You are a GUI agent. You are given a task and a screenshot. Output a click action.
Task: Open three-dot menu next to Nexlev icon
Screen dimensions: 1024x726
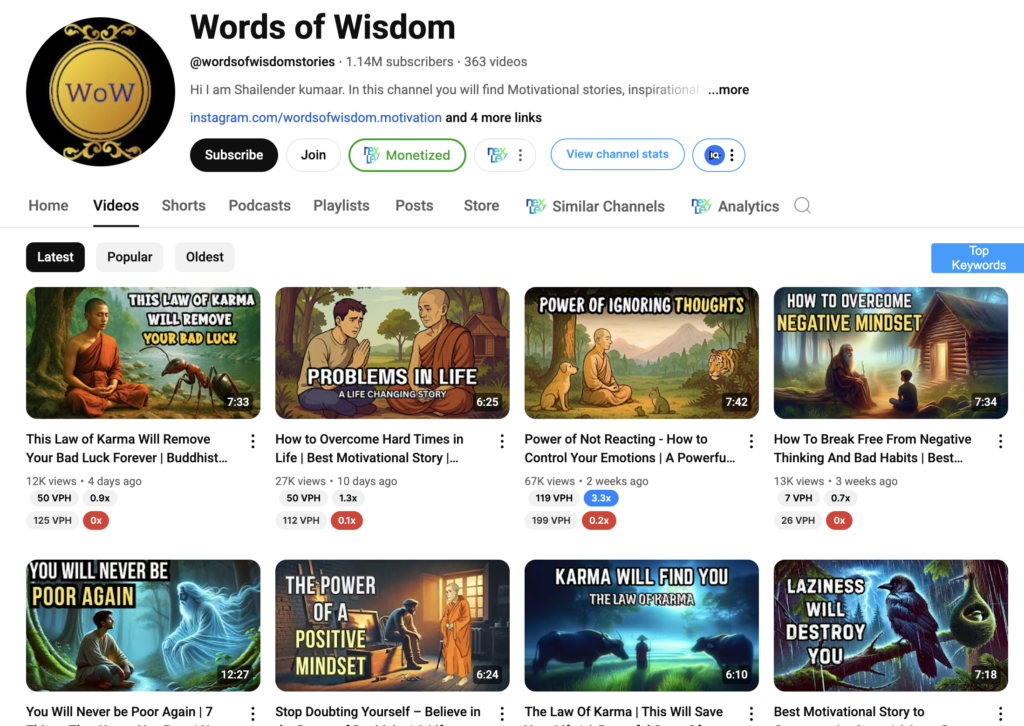click(x=520, y=155)
